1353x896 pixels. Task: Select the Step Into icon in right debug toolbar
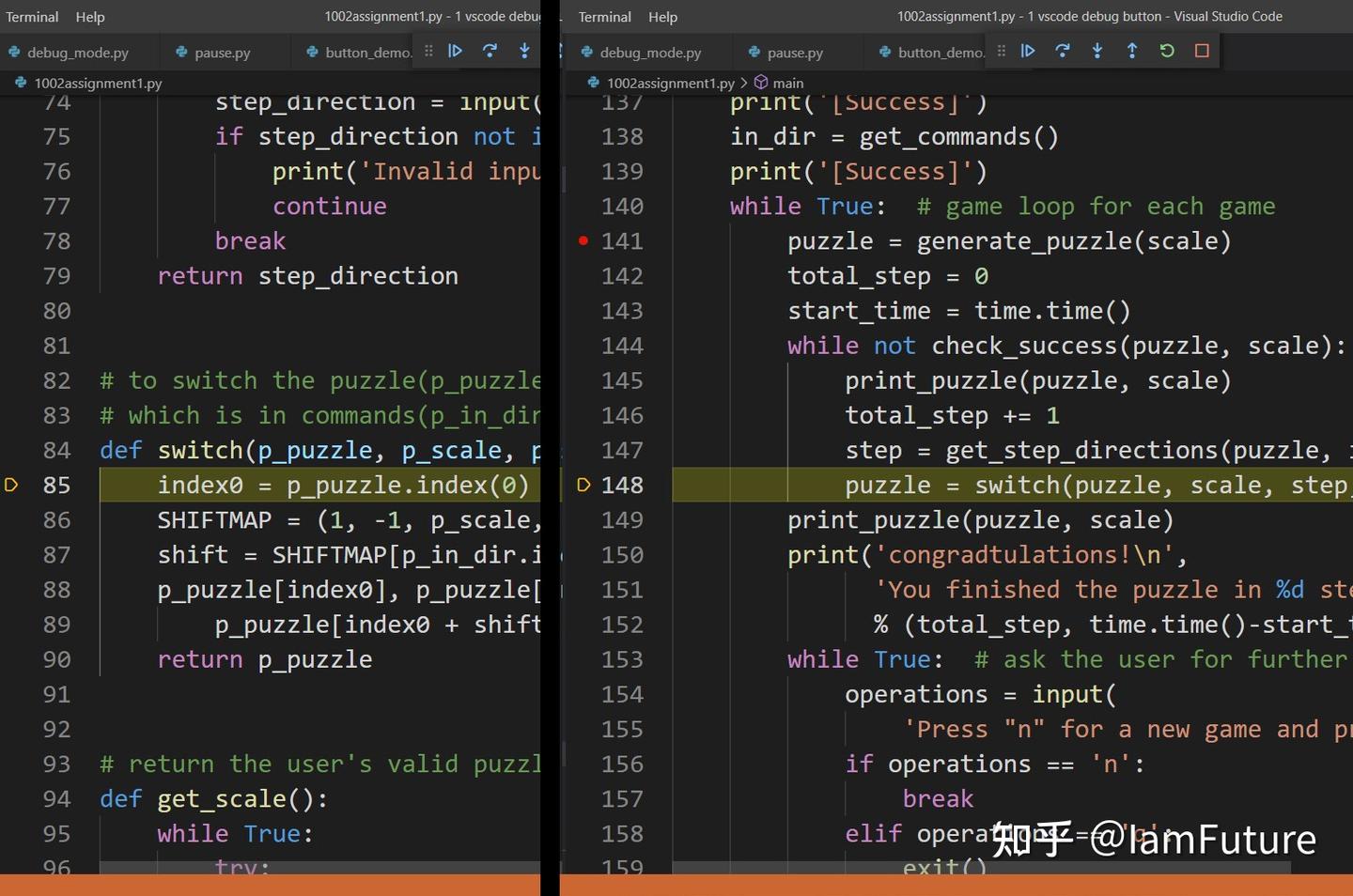[x=1097, y=52]
